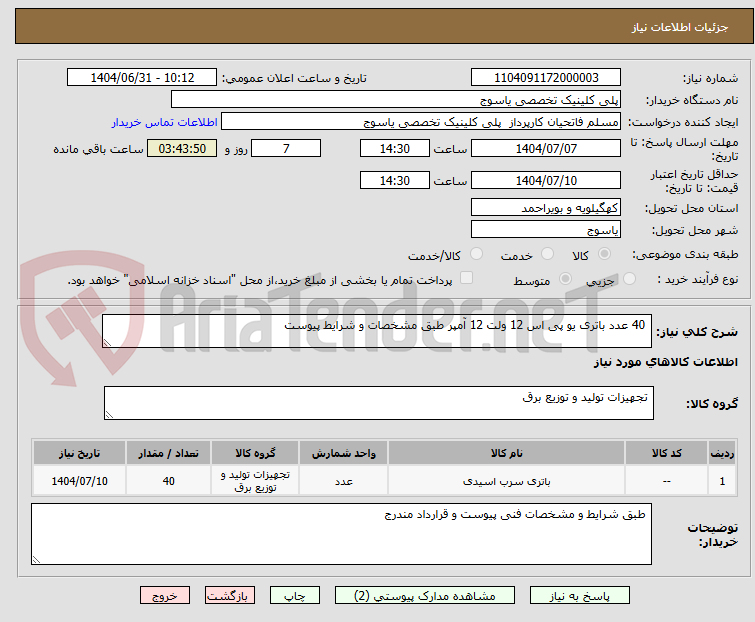The image size is (755, 622).
Task: Click the 'اطلاعات کالاهای مورد نیاز' section heading
Action: [665, 362]
